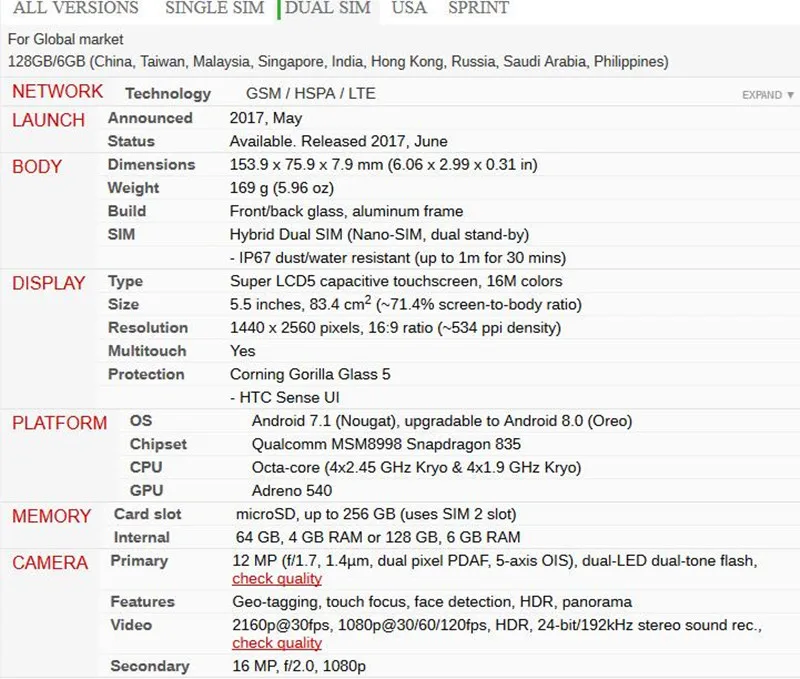The height and width of the screenshot is (679, 800).
Task: Click the Qualcomm MSM8998 Snapdragon 835 value
Action: point(386,444)
